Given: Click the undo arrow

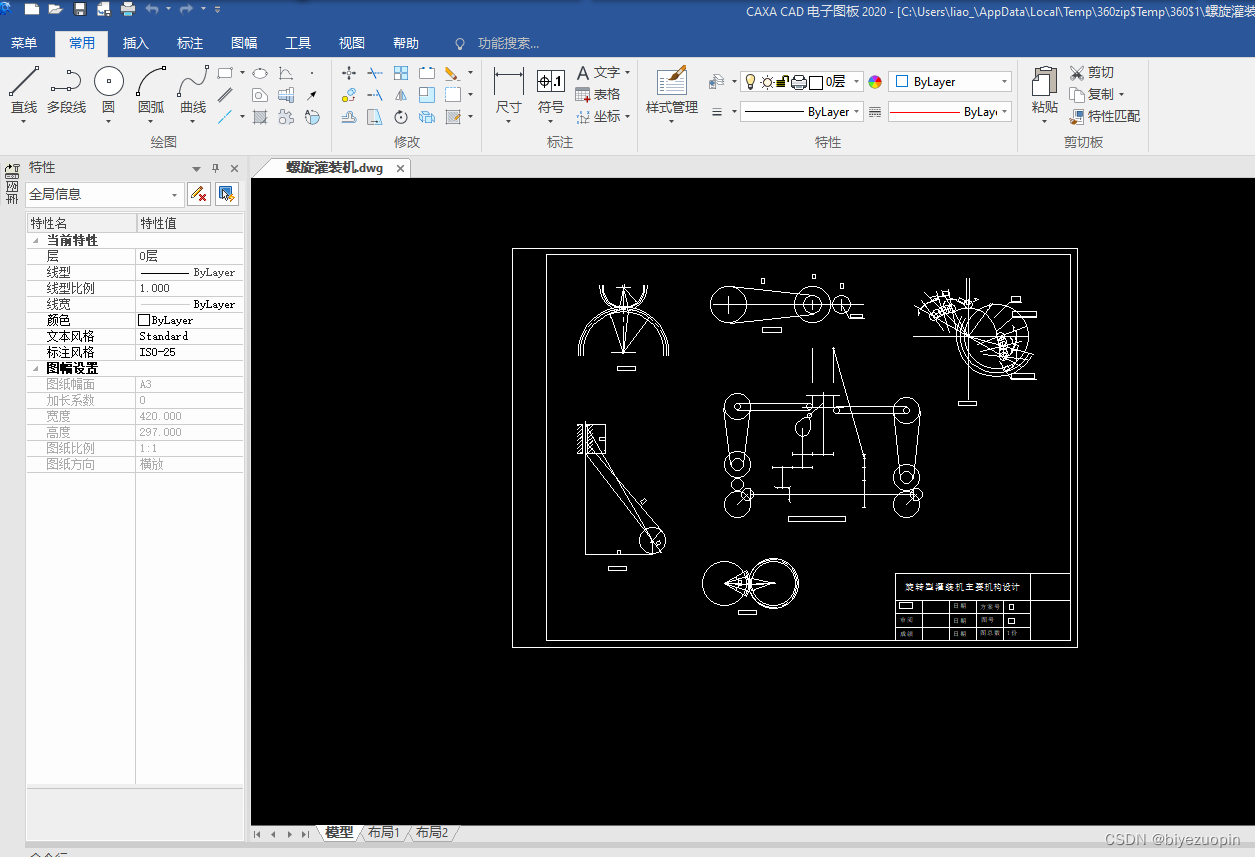Looking at the screenshot, I should pos(152,9).
